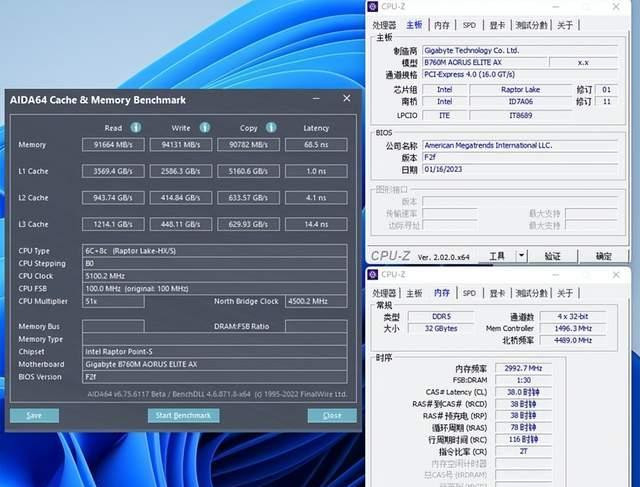
Task: Click BIOS date 01/16/2023 in CPU-Z
Action: tap(520, 169)
